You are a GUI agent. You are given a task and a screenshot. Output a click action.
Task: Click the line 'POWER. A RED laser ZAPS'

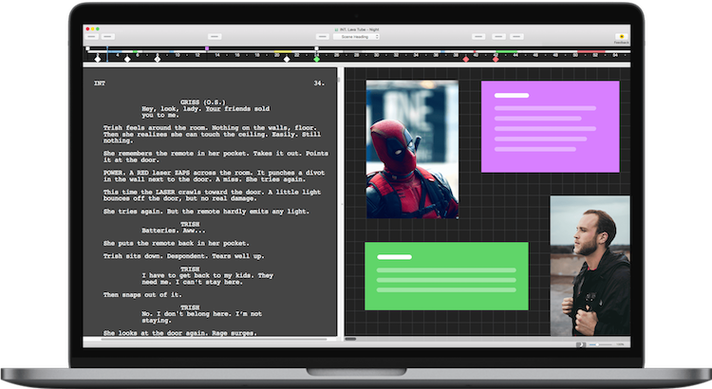[214, 173]
